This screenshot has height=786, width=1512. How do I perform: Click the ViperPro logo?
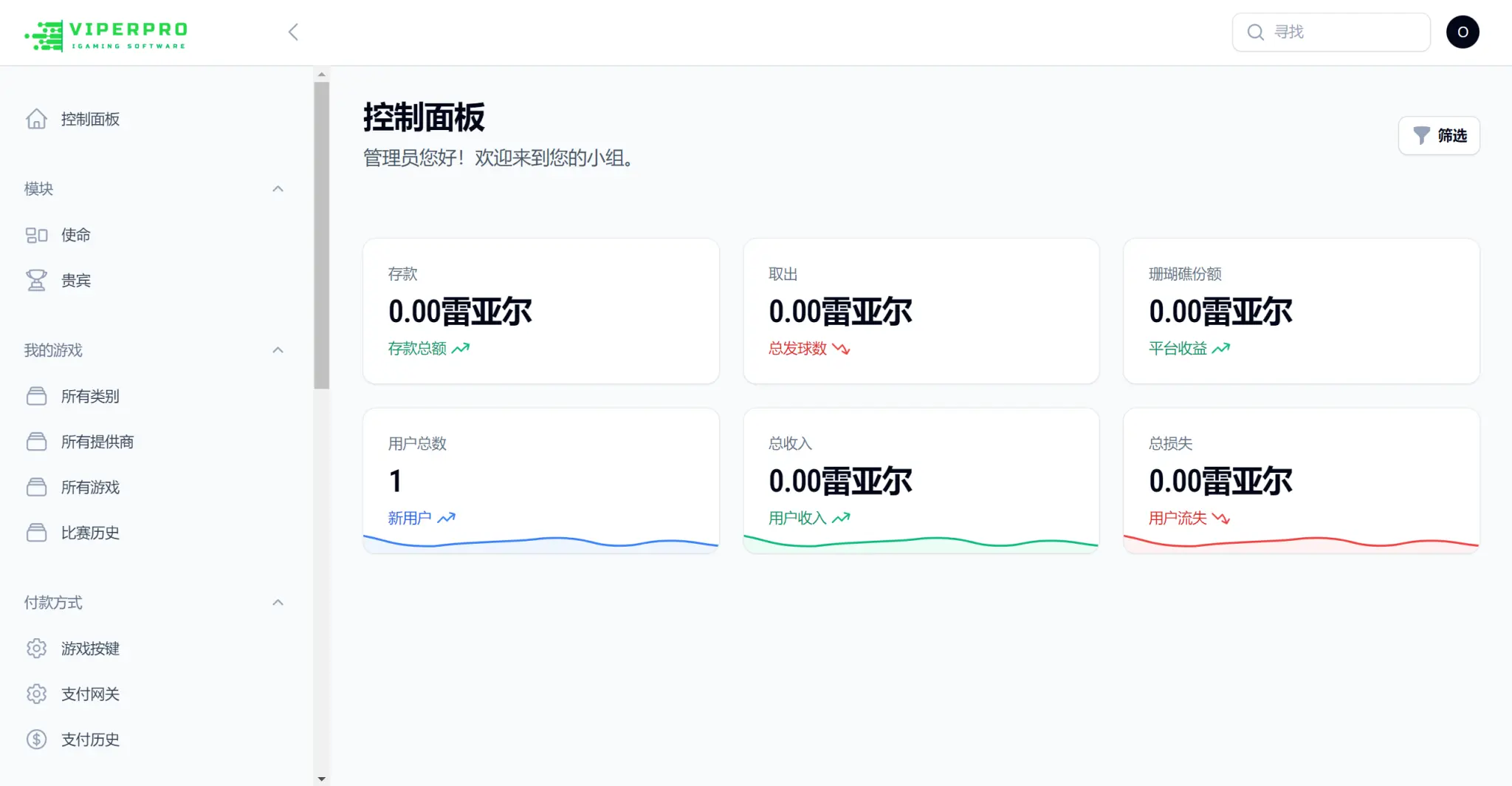click(106, 35)
